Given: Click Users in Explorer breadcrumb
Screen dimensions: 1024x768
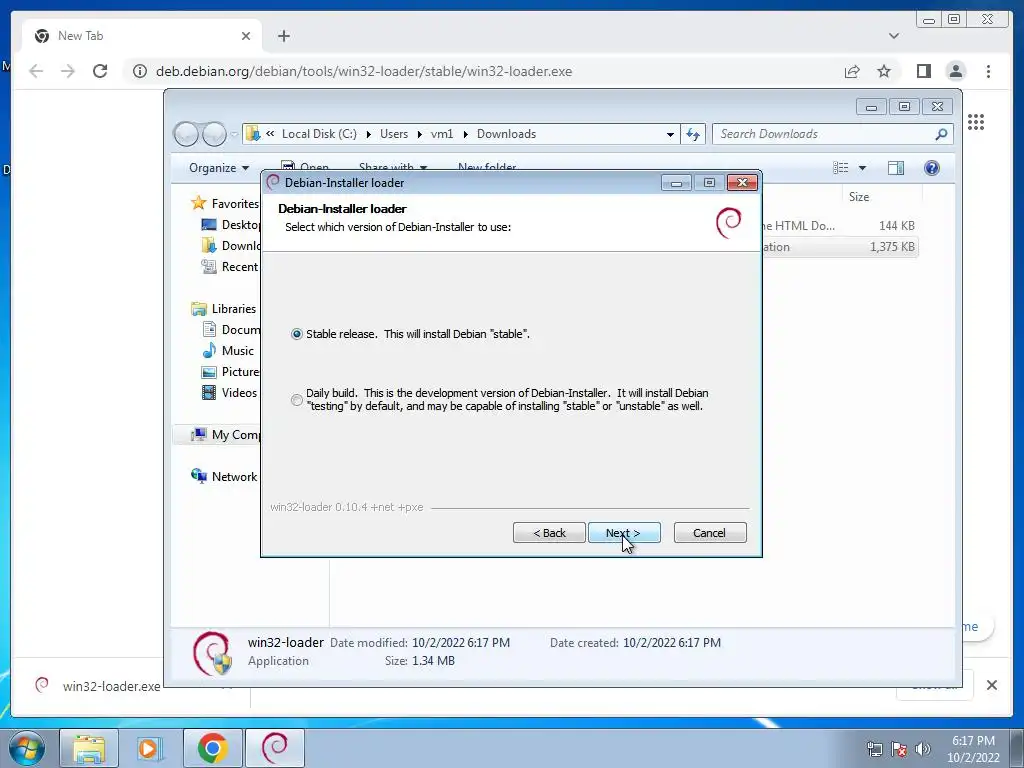Looking at the screenshot, I should [394, 134].
